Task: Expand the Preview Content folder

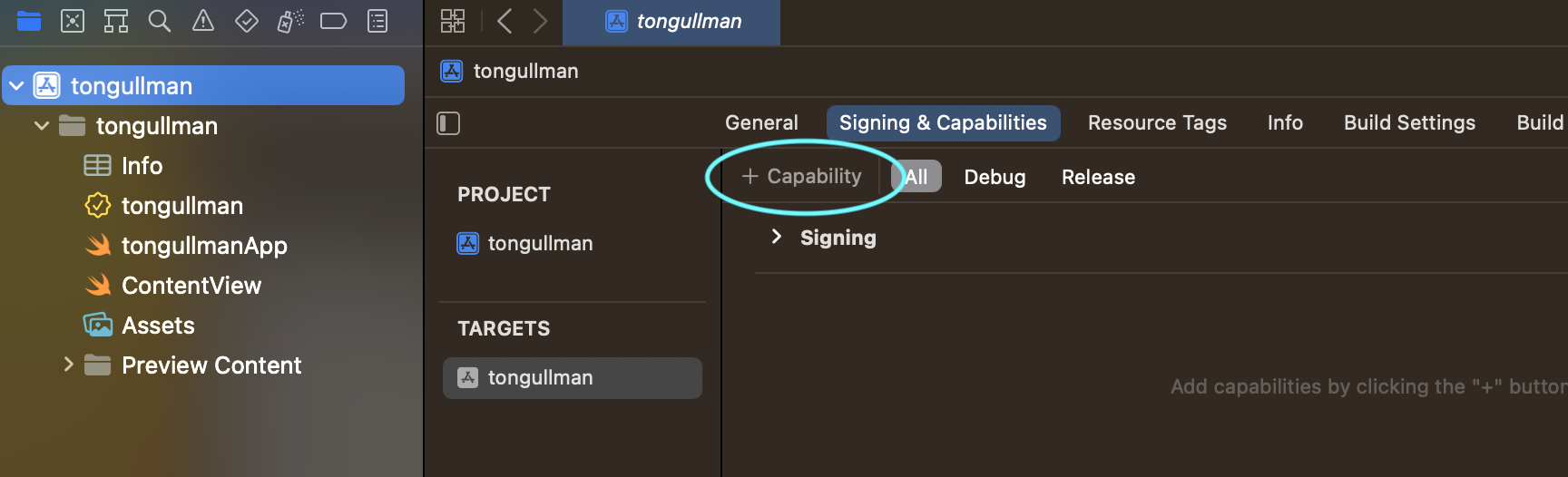Action: click(x=68, y=365)
